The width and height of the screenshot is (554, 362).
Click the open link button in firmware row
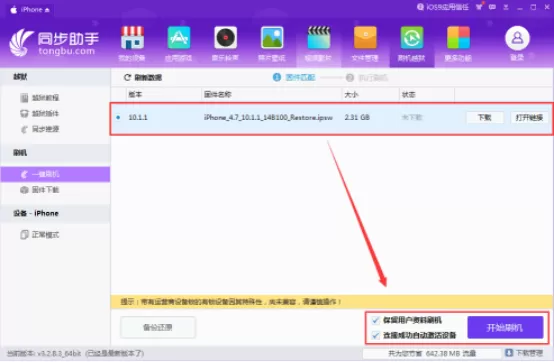pos(529,117)
